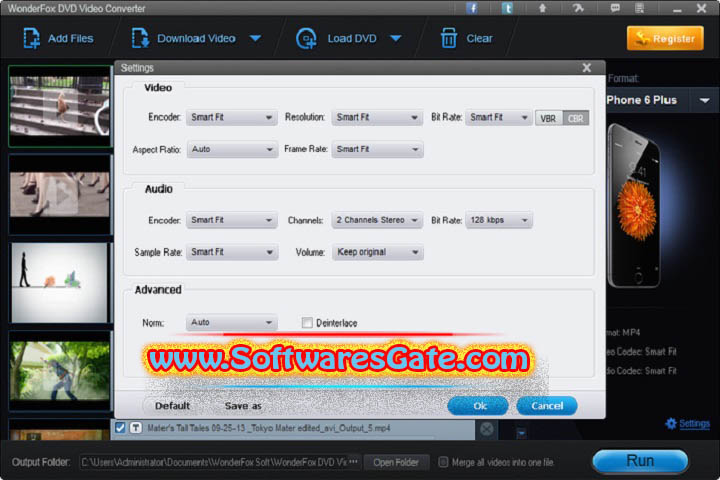
Task: Click the blue Run button
Action: tap(640, 461)
